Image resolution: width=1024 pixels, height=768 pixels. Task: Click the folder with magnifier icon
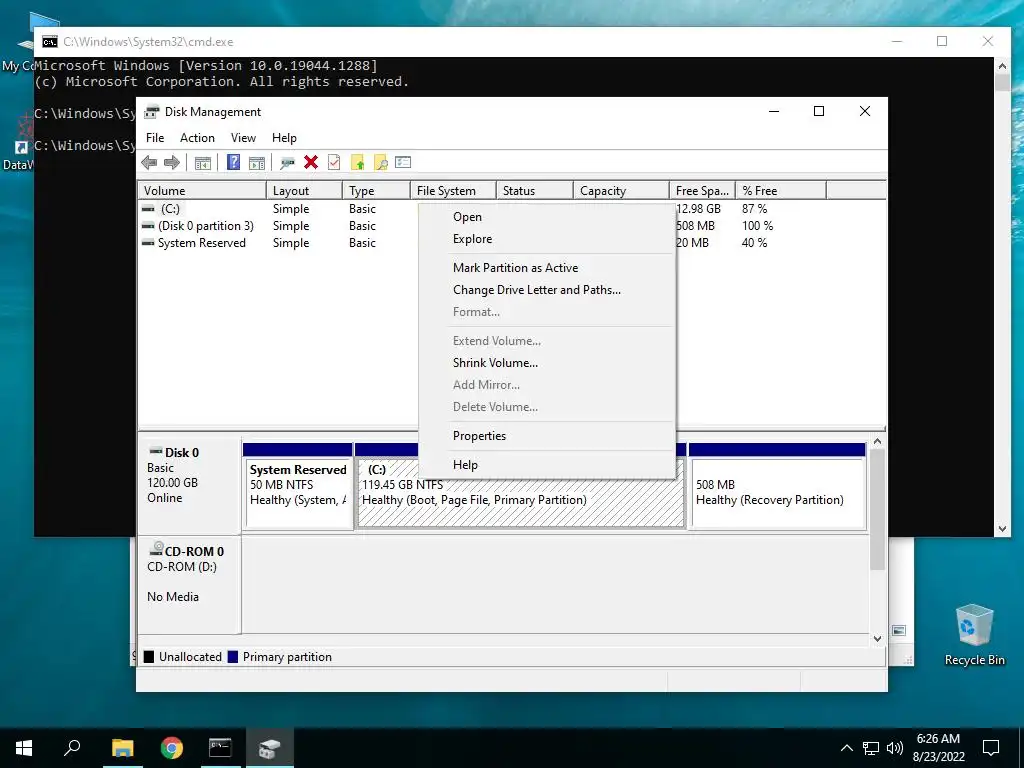coord(381,163)
